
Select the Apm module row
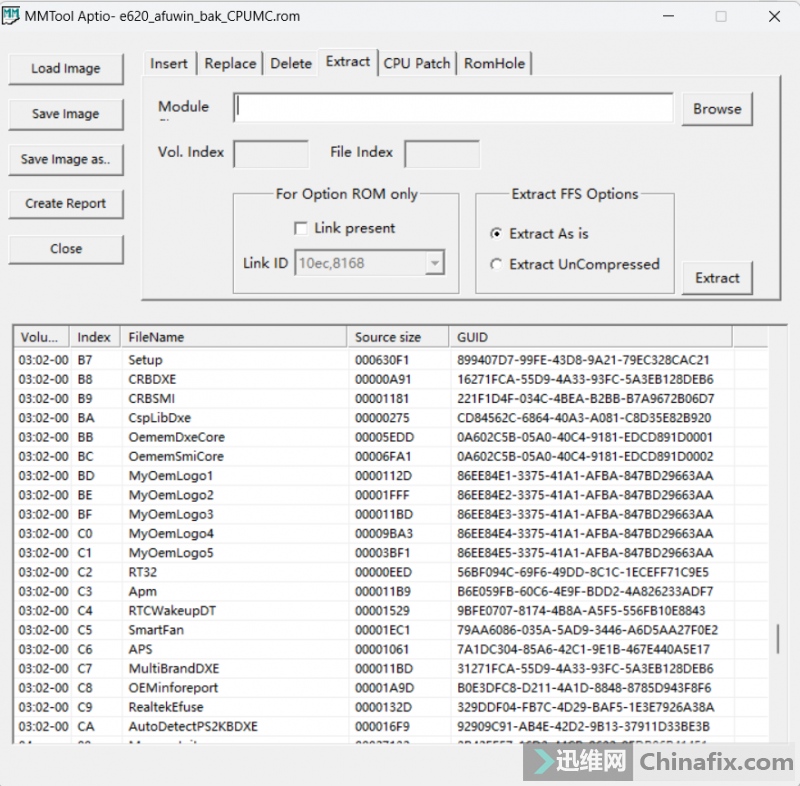click(391, 592)
